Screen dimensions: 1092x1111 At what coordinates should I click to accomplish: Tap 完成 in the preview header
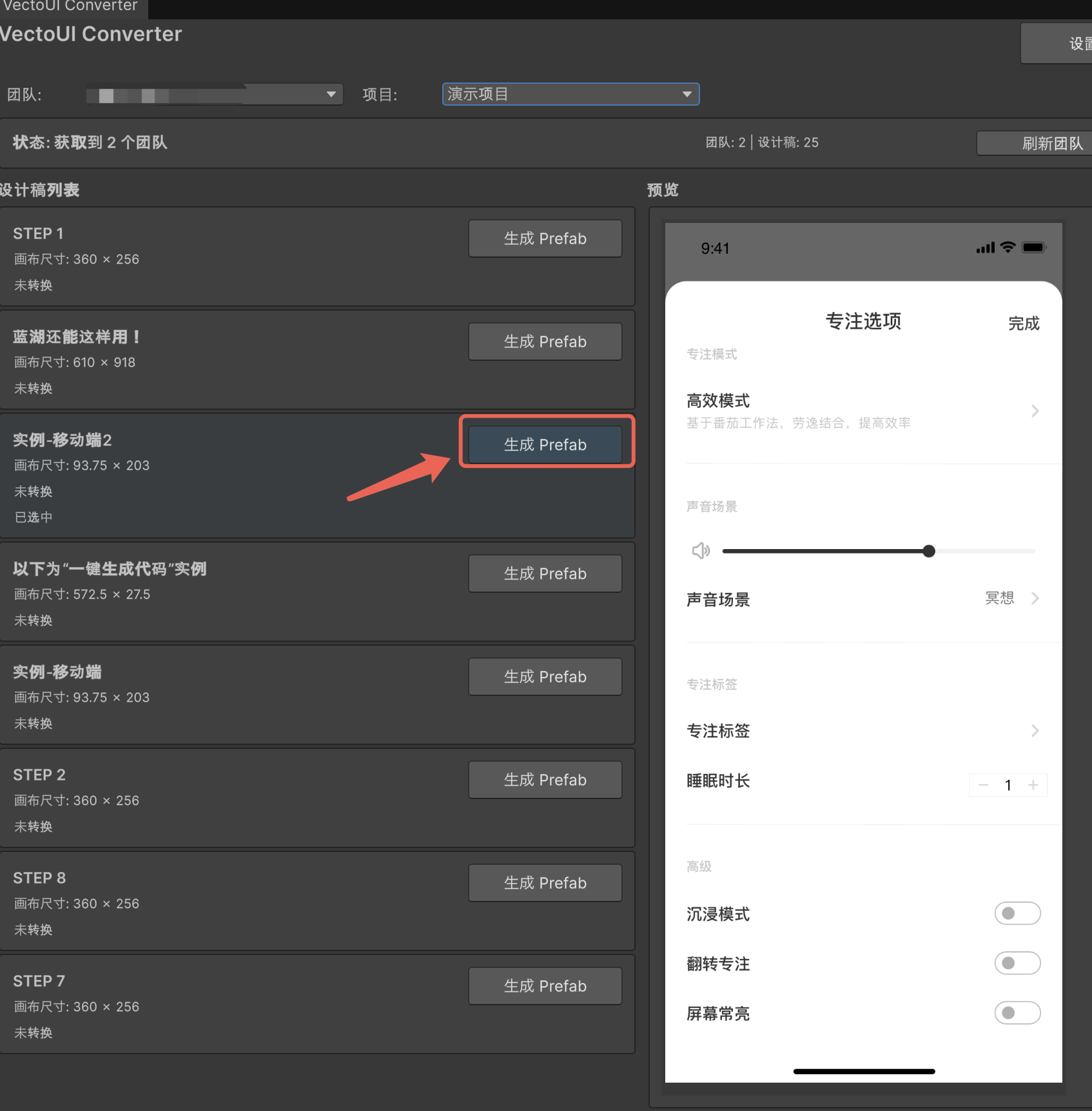coord(1023,324)
